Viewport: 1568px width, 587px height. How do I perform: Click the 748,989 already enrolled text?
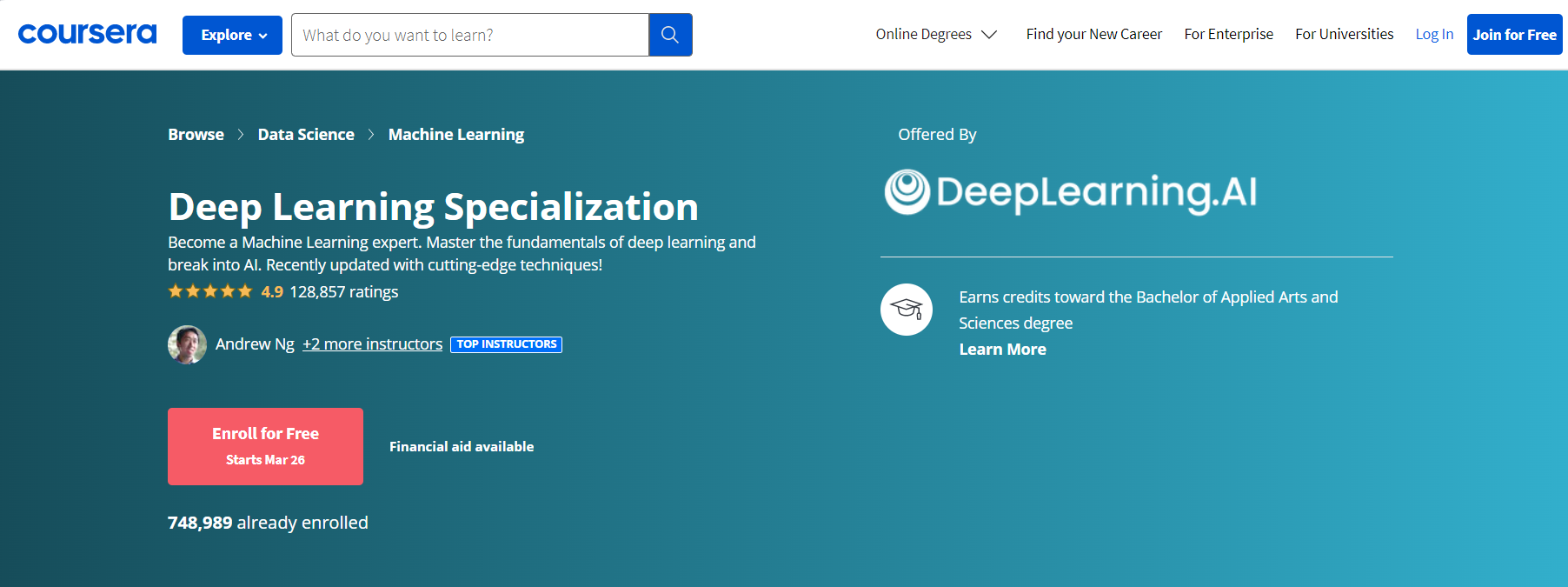click(x=268, y=523)
